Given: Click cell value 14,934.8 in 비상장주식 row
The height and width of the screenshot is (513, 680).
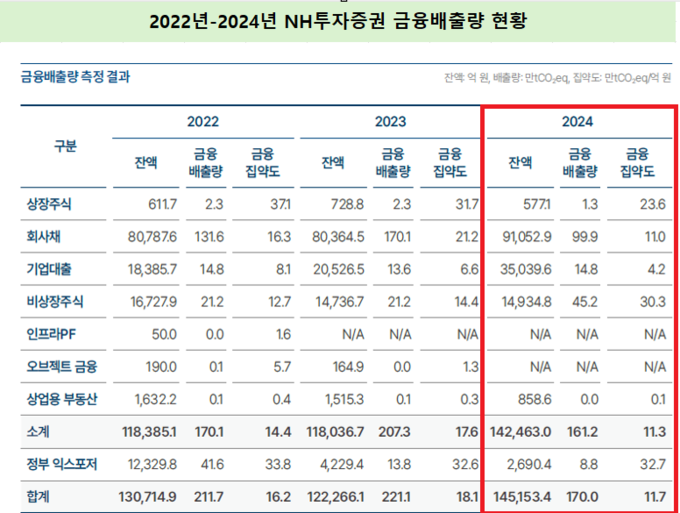Looking at the screenshot, I should (526, 302).
